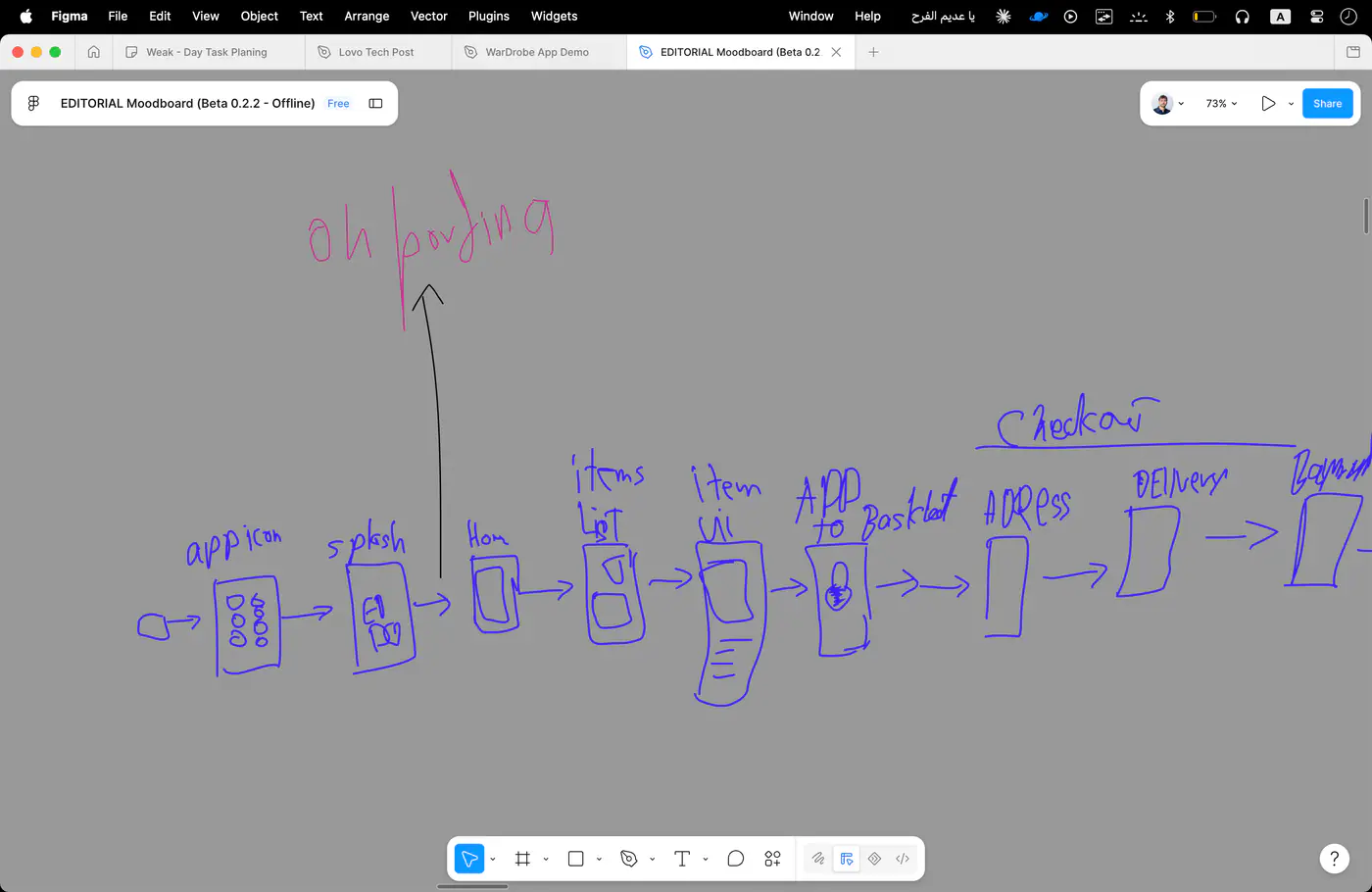Expand the 73% zoom dropdown

pyautogui.click(x=1221, y=103)
